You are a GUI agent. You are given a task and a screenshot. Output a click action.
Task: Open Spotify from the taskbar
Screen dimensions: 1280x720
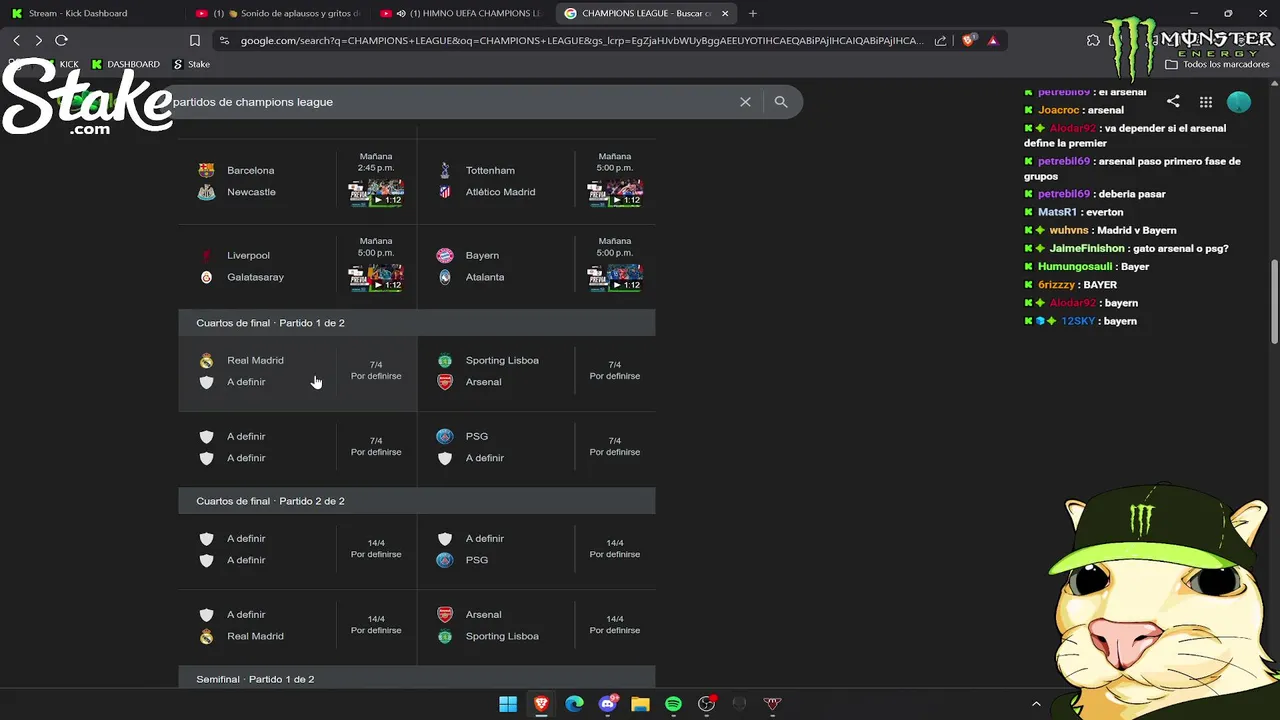click(x=673, y=704)
